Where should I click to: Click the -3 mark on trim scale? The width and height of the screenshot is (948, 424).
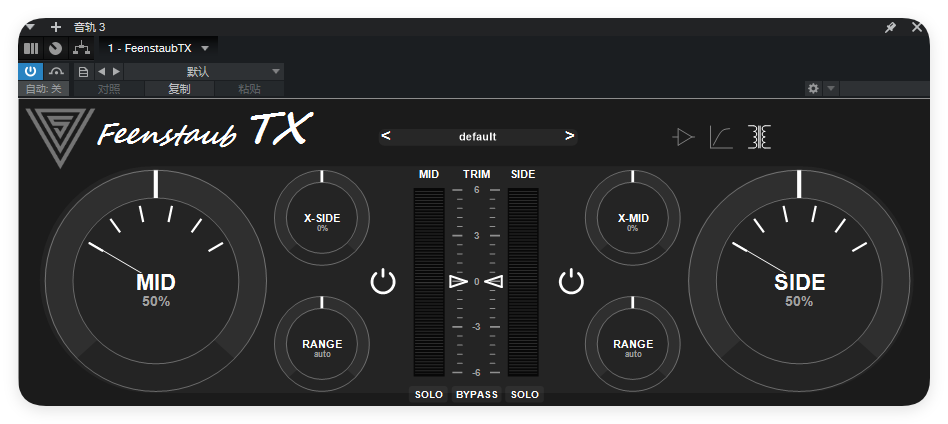click(476, 327)
